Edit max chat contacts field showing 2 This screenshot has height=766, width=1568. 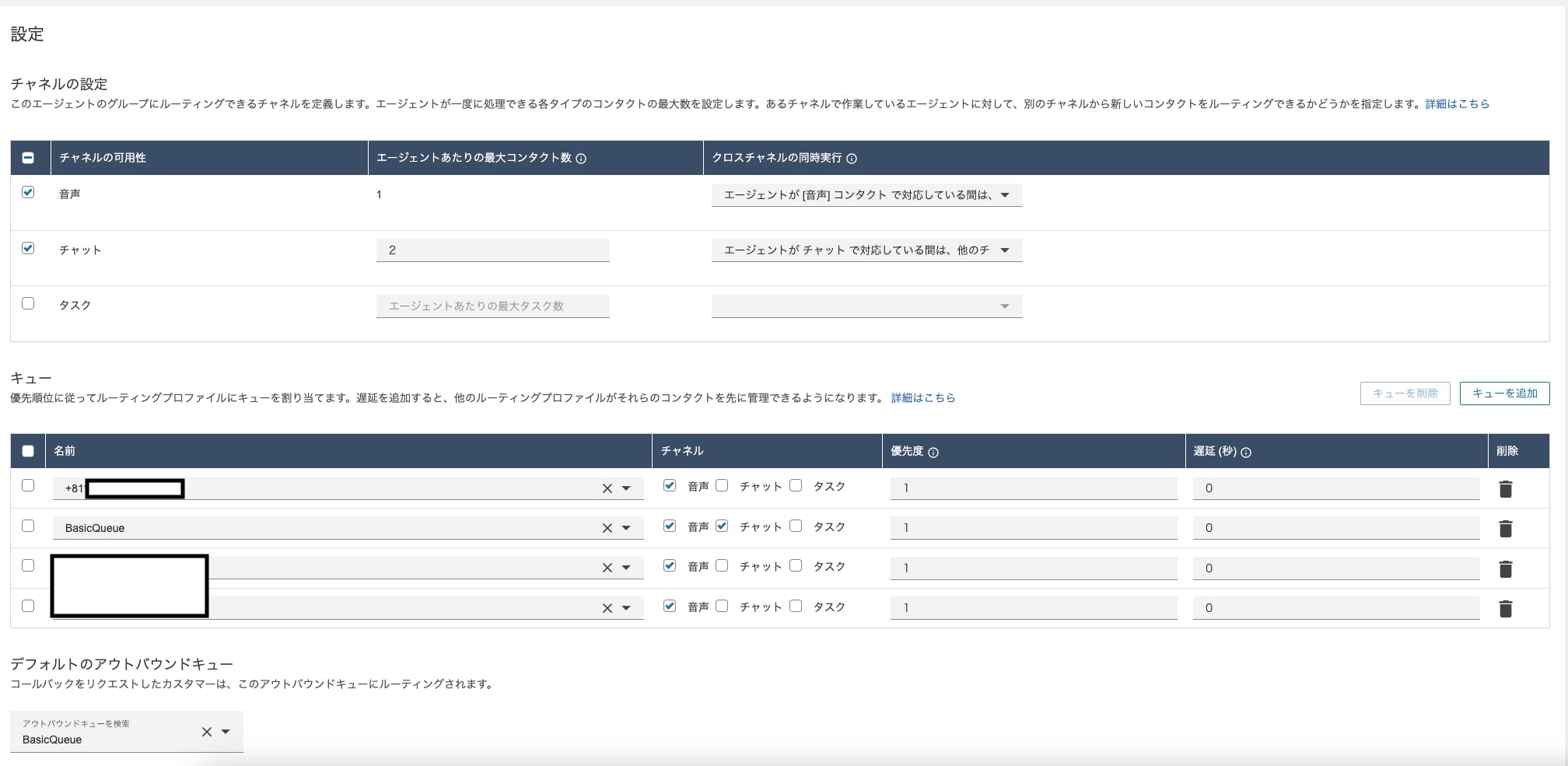pyautogui.click(x=492, y=250)
